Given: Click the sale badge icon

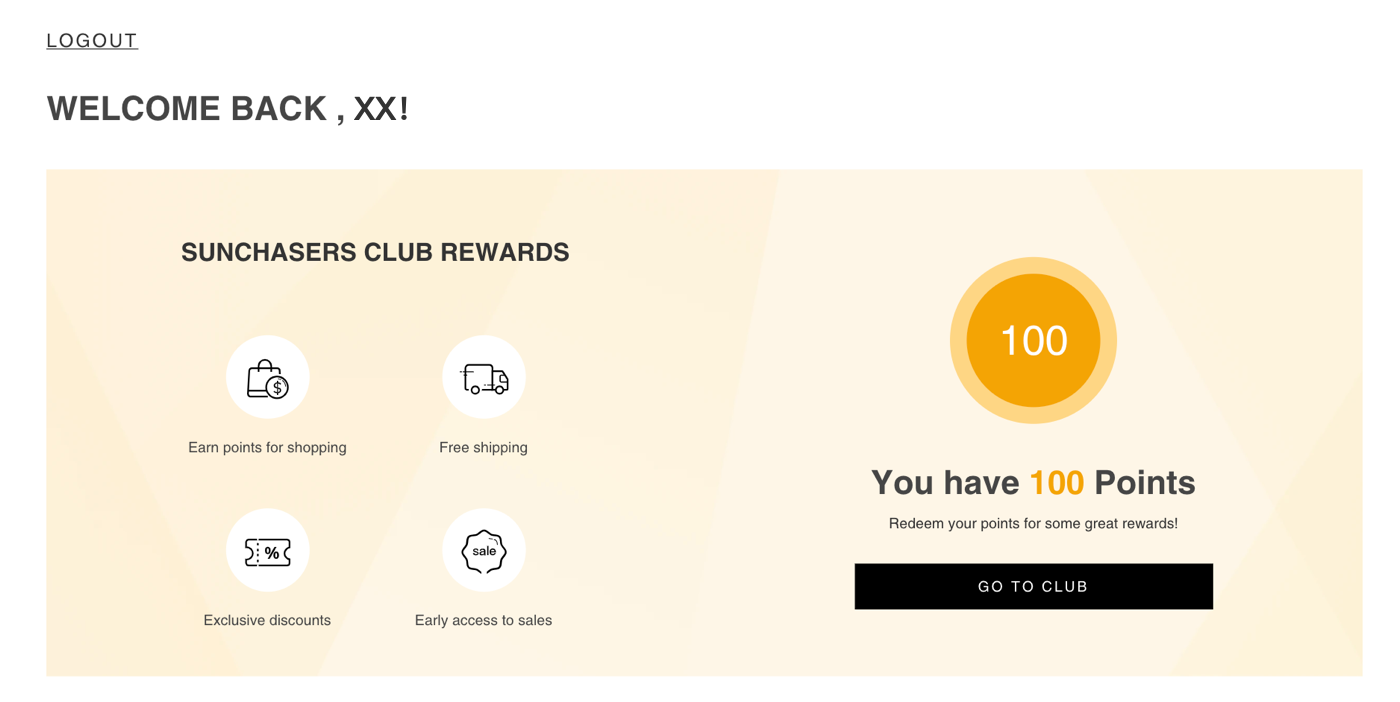Looking at the screenshot, I should [484, 551].
